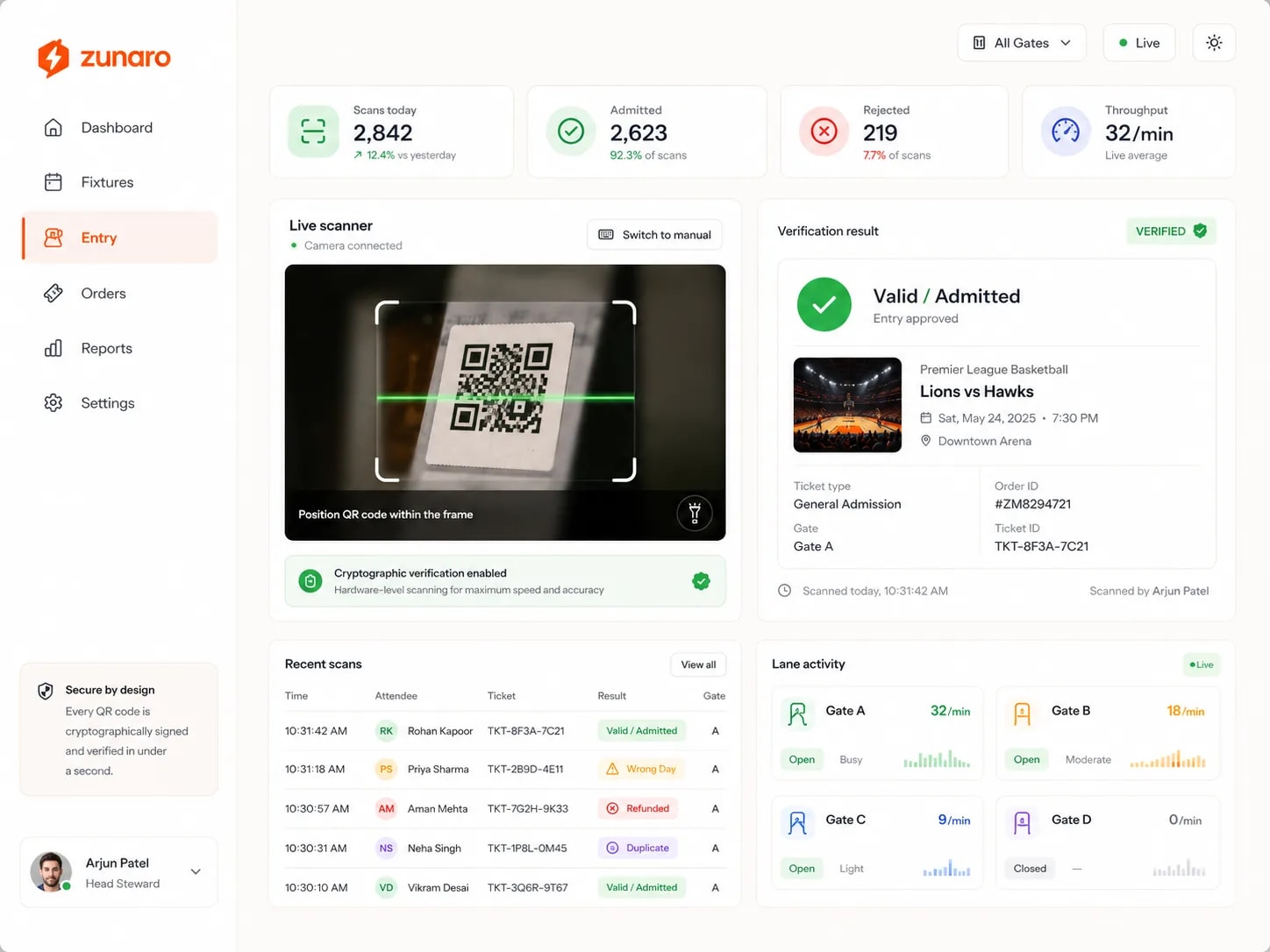Click the Duplicate badge for Neha Singh
The width and height of the screenshot is (1270, 952).
(638, 848)
